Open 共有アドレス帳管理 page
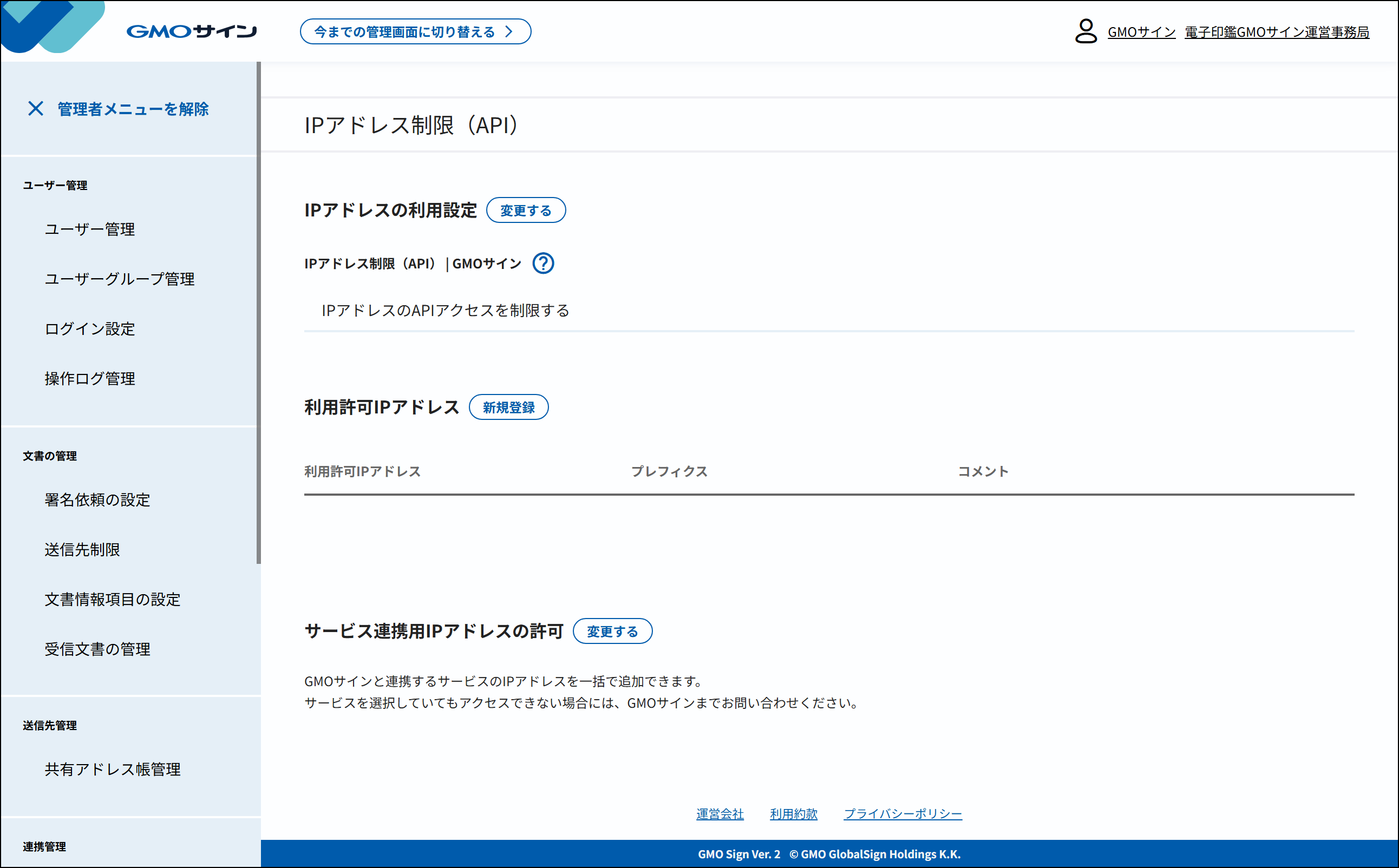1399x868 pixels. (x=113, y=770)
